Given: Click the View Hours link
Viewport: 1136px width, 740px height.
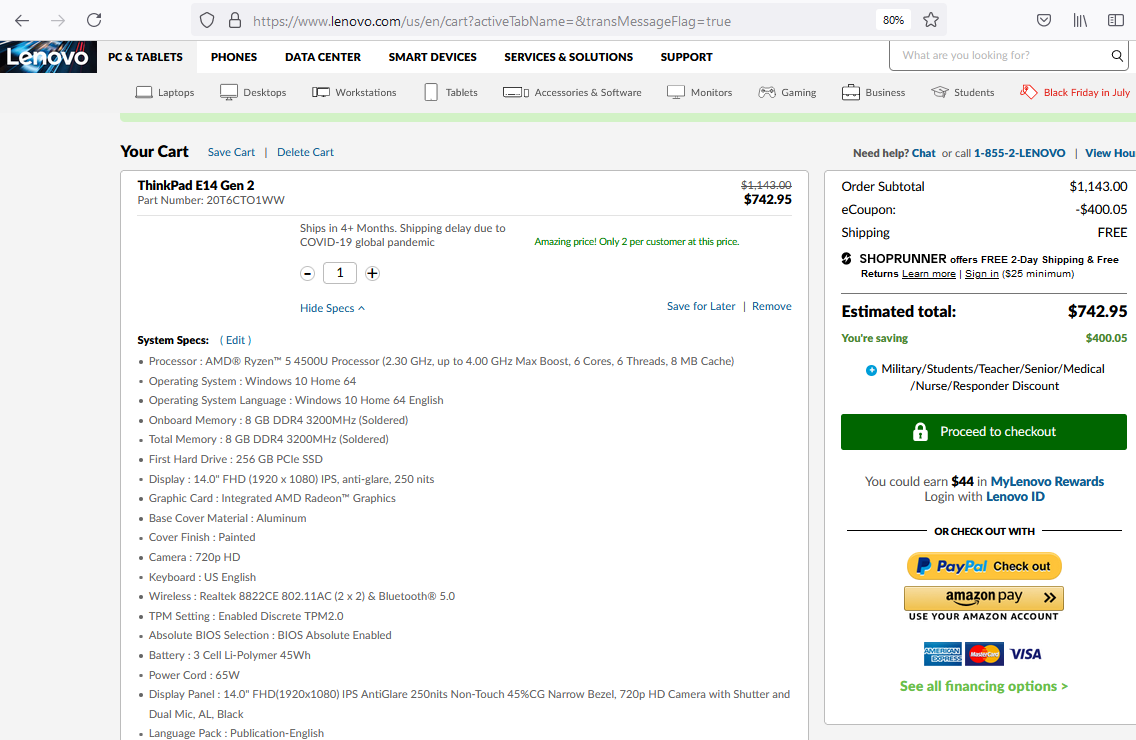Looking at the screenshot, I should 1110,153.
